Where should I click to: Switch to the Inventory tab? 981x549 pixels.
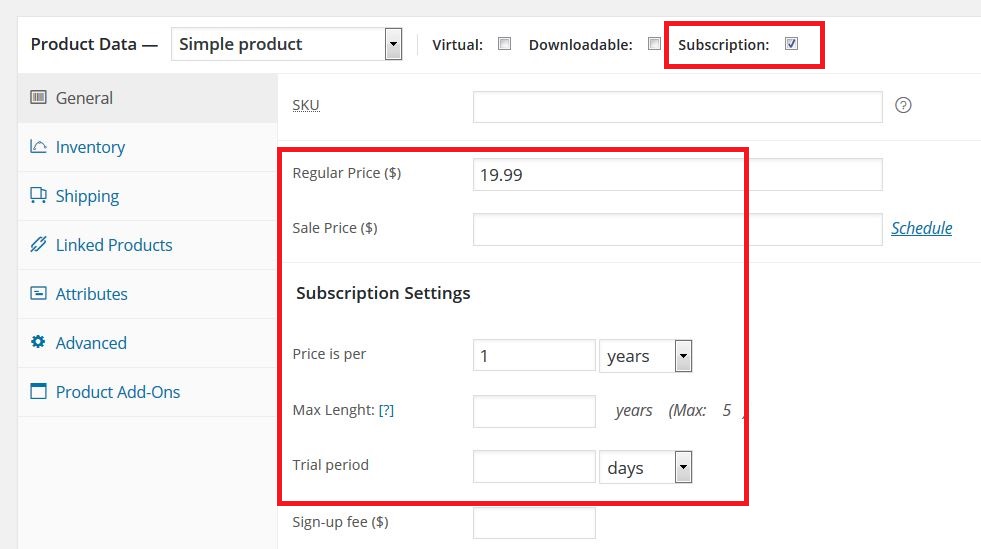pos(90,147)
